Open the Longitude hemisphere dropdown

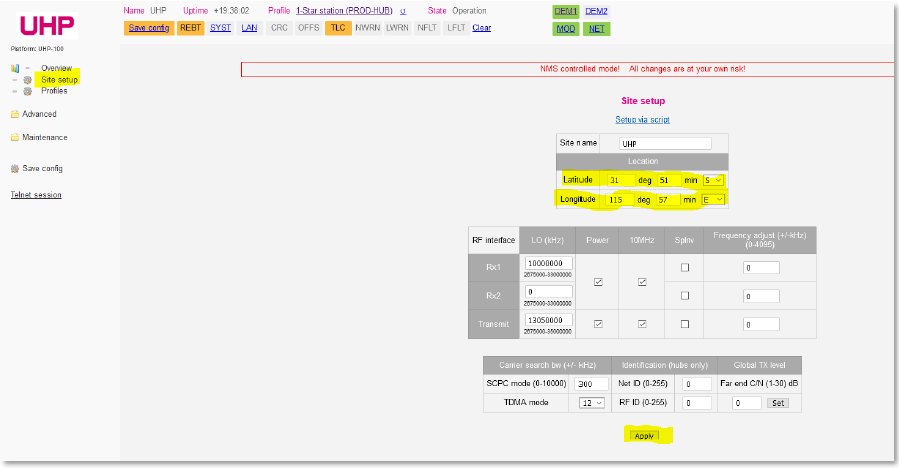(712, 200)
